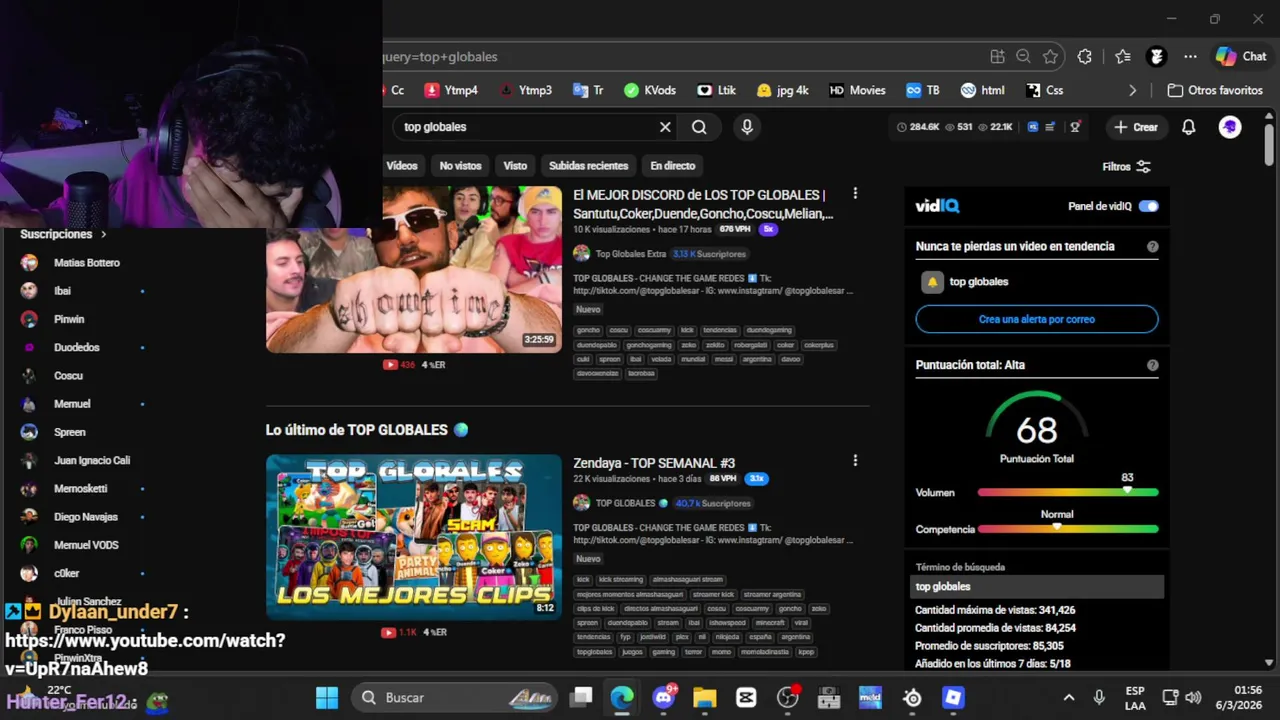This screenshot has width=1280, height=720.
Task: Toggle the Panel de vidIQ switch
Action: (x=1149, y=206)
